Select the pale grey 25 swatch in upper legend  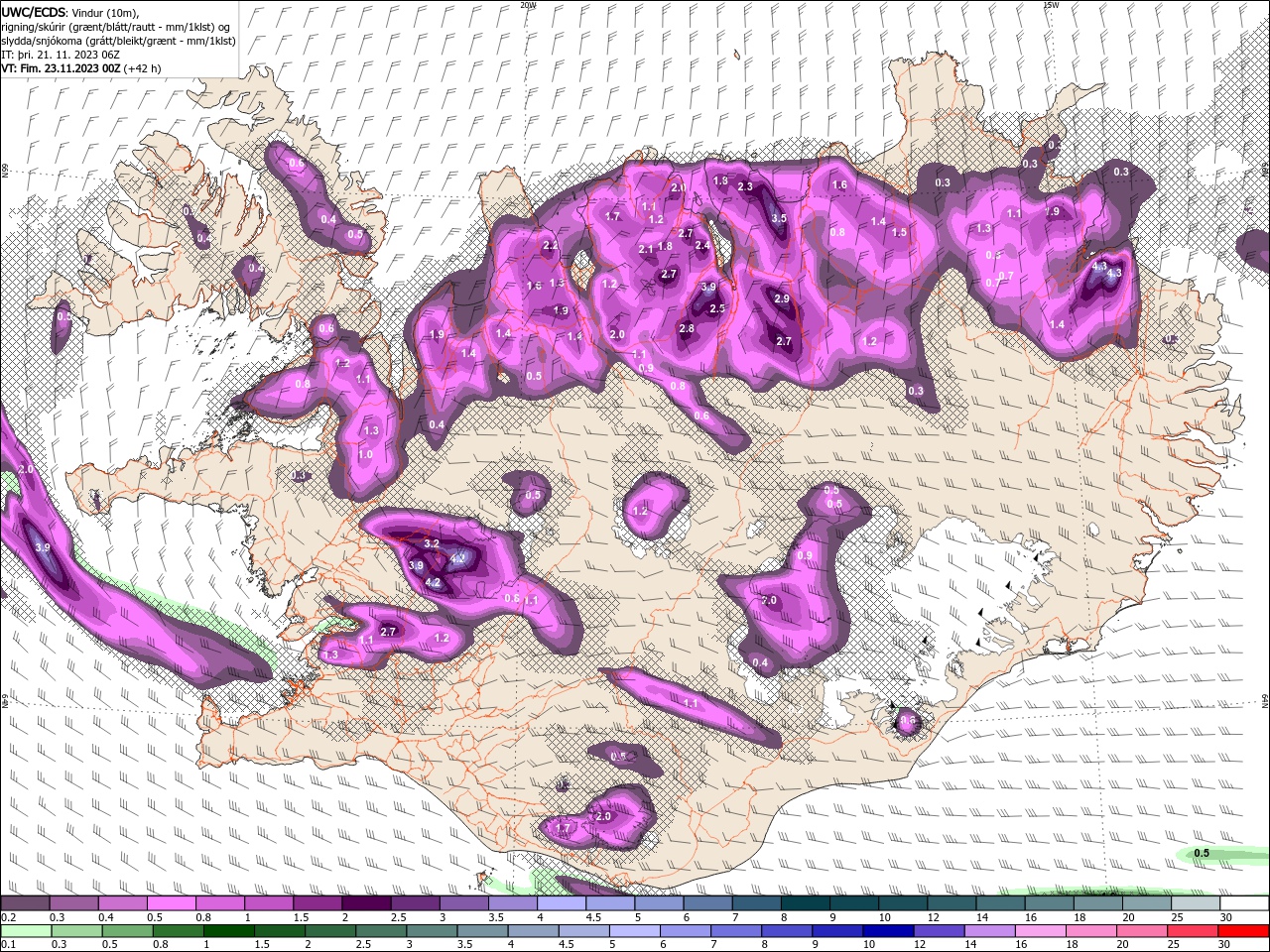click(x=1196, y=903)
